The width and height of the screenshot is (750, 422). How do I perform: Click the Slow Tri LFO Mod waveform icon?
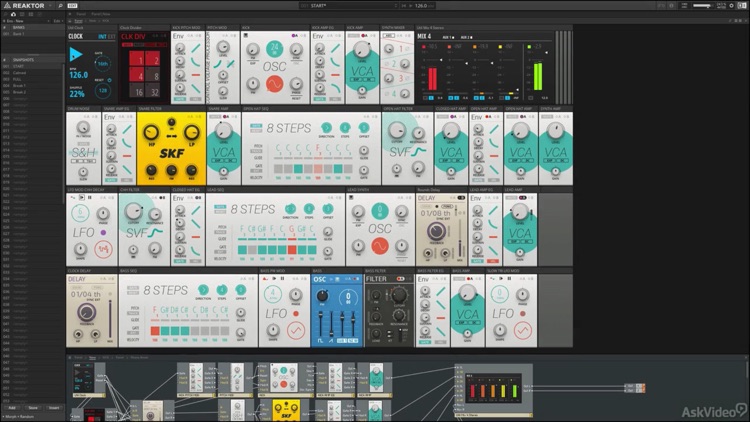[x=523, y=330]
